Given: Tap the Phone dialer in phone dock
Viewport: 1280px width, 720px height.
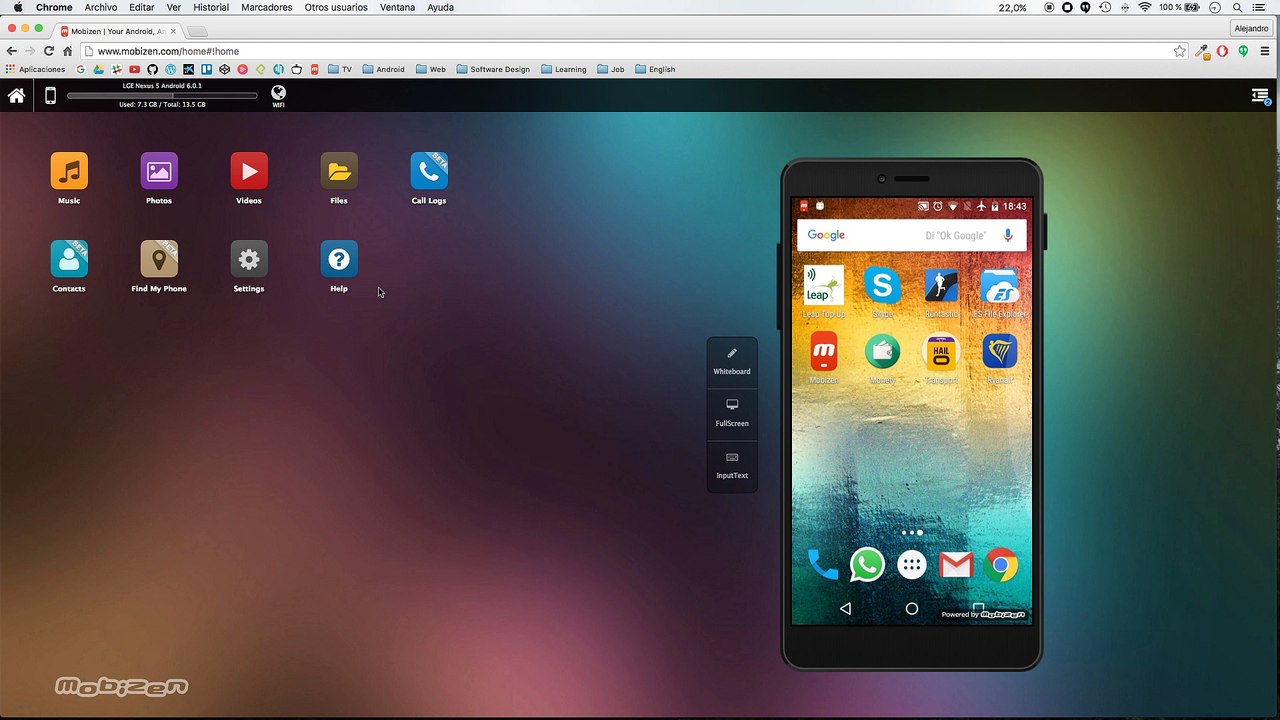Looking at the screenshot, I should coord(823,565).
